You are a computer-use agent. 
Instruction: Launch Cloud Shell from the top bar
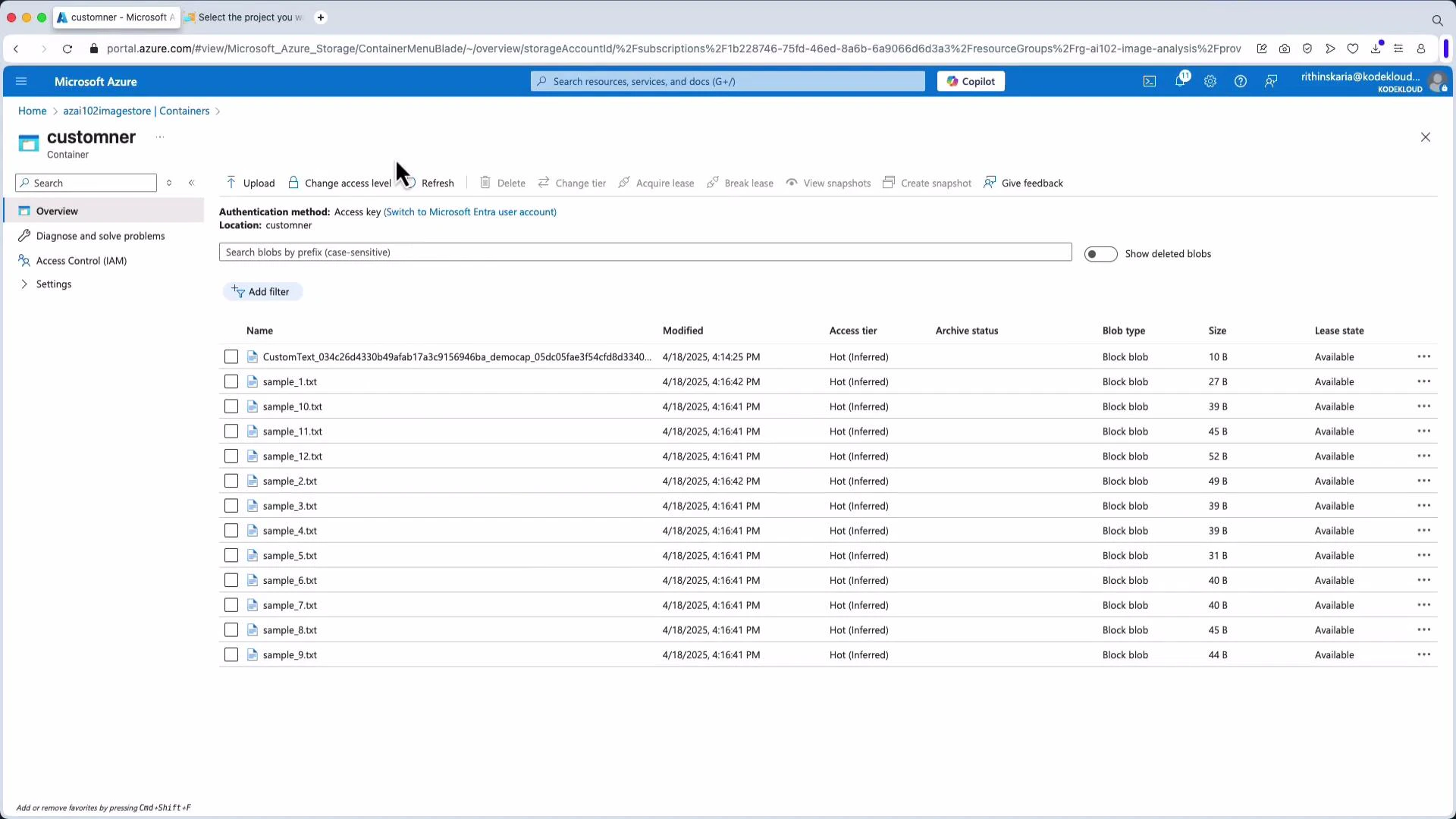click(x=1150, y=81)
